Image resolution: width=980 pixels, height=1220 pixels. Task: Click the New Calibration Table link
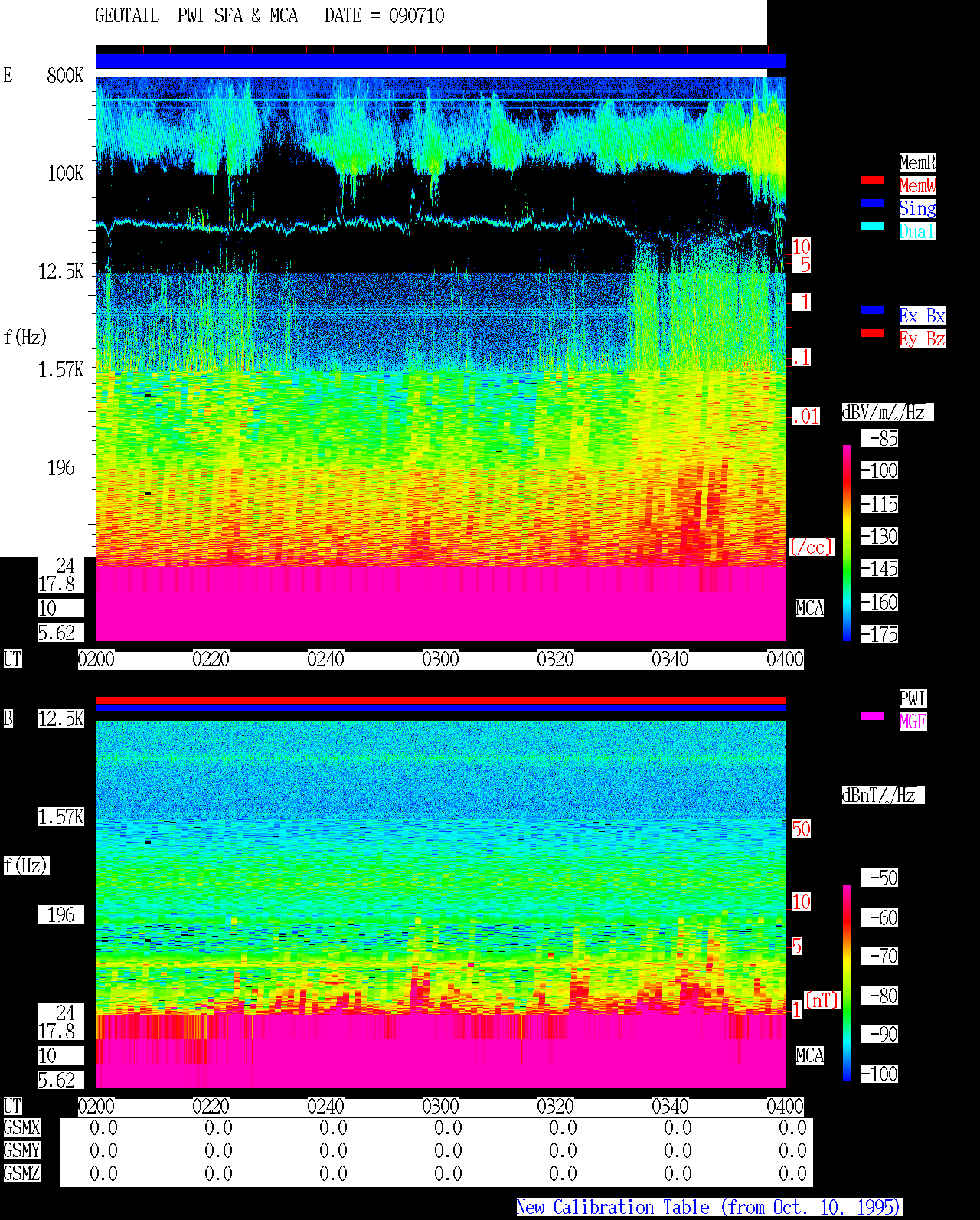point(709,1208)
